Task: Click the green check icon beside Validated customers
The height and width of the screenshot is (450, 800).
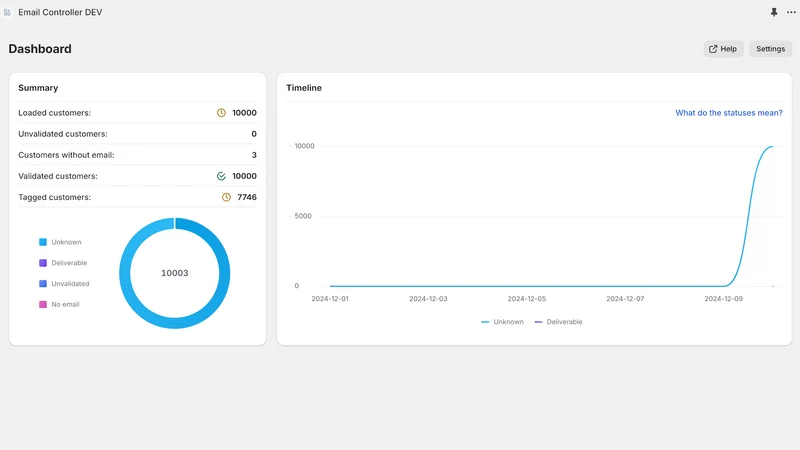Action: (221, 176)
